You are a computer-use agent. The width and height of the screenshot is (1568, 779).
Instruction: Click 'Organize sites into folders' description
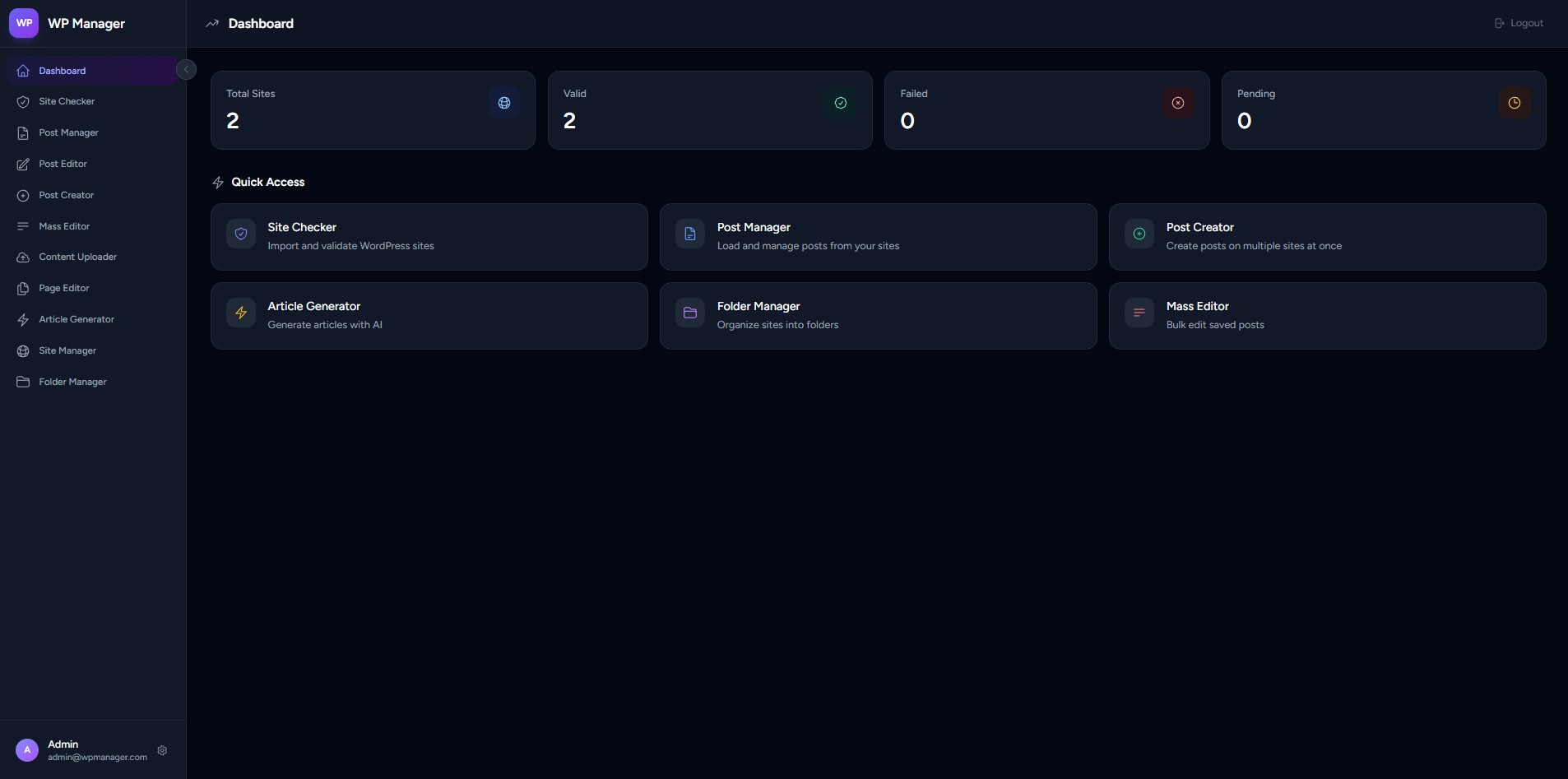coord(777,325)
